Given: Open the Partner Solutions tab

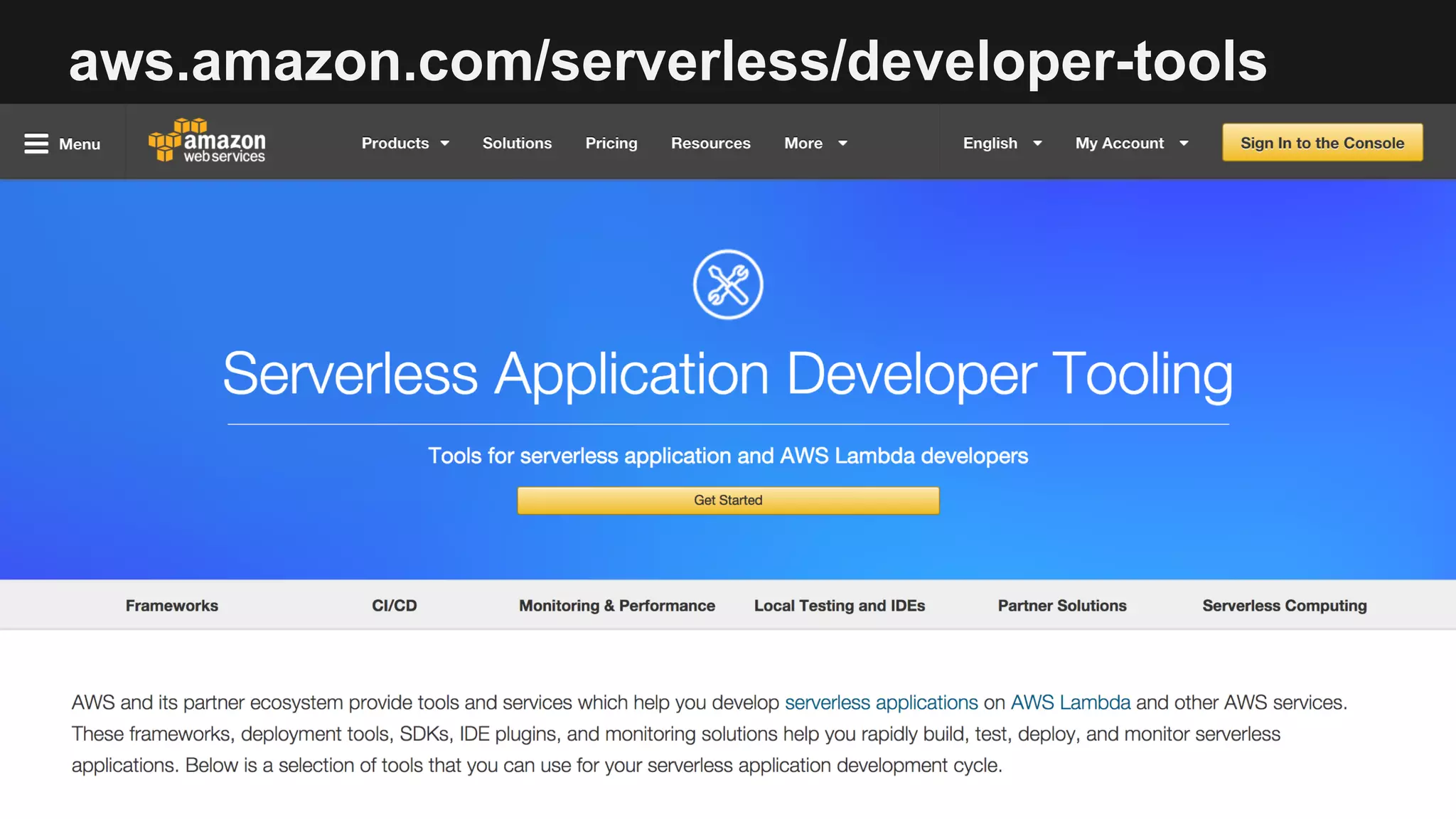Looking at the screenshot, I should click(x=1062, y=606).
